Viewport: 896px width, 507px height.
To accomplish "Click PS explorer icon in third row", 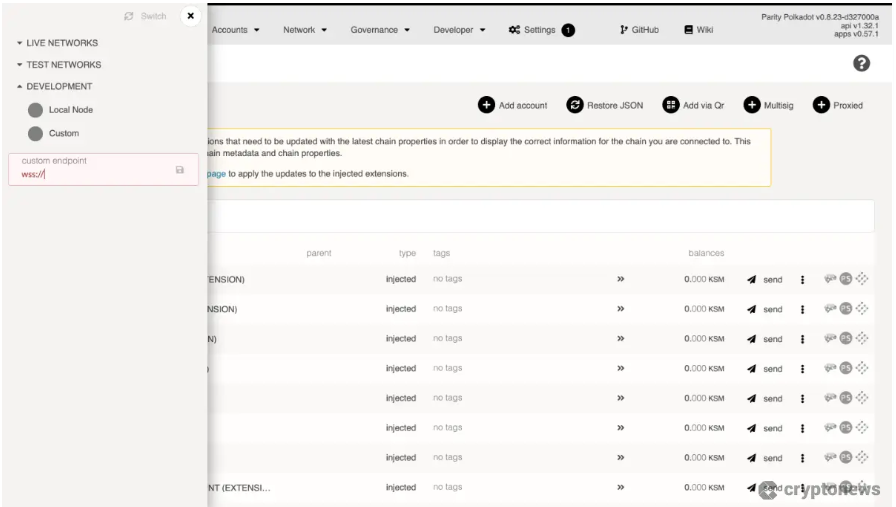I will 846,338.
